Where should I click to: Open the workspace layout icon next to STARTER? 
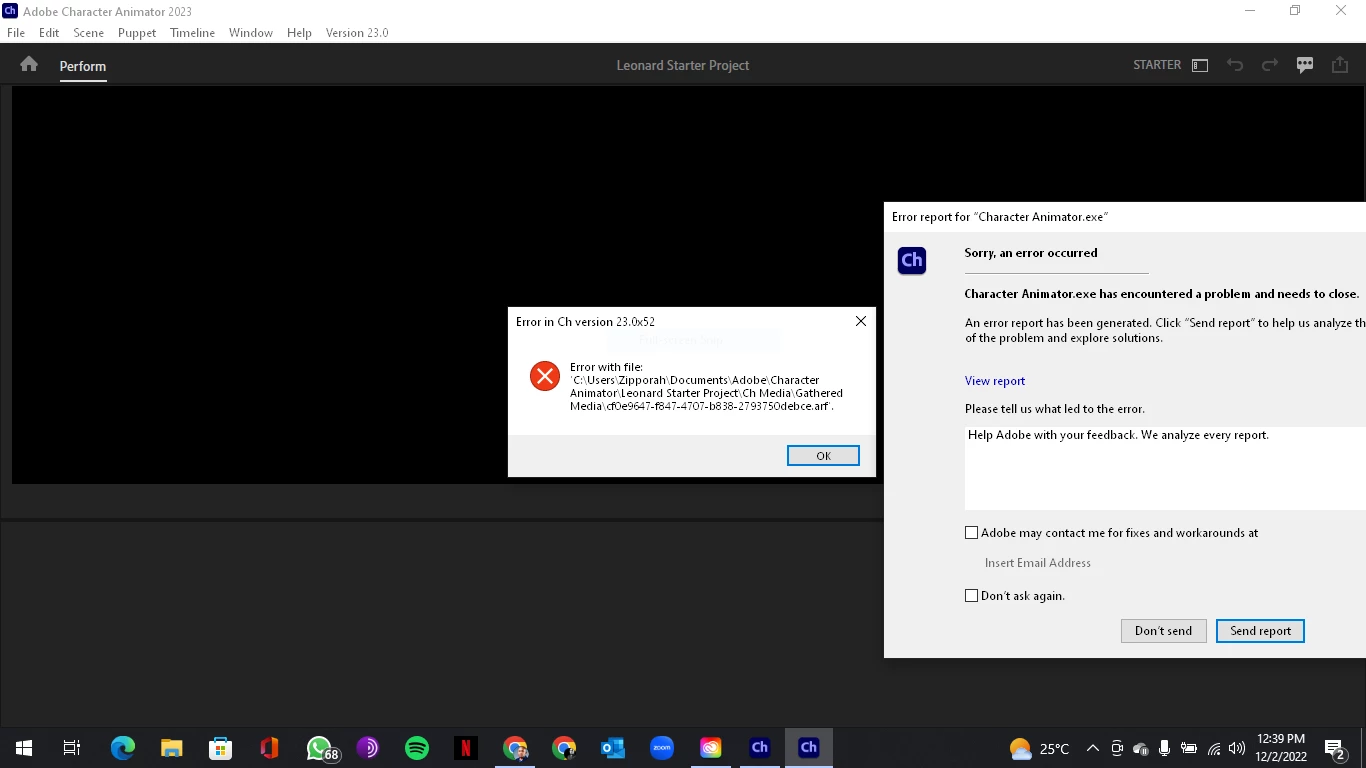1200,65
